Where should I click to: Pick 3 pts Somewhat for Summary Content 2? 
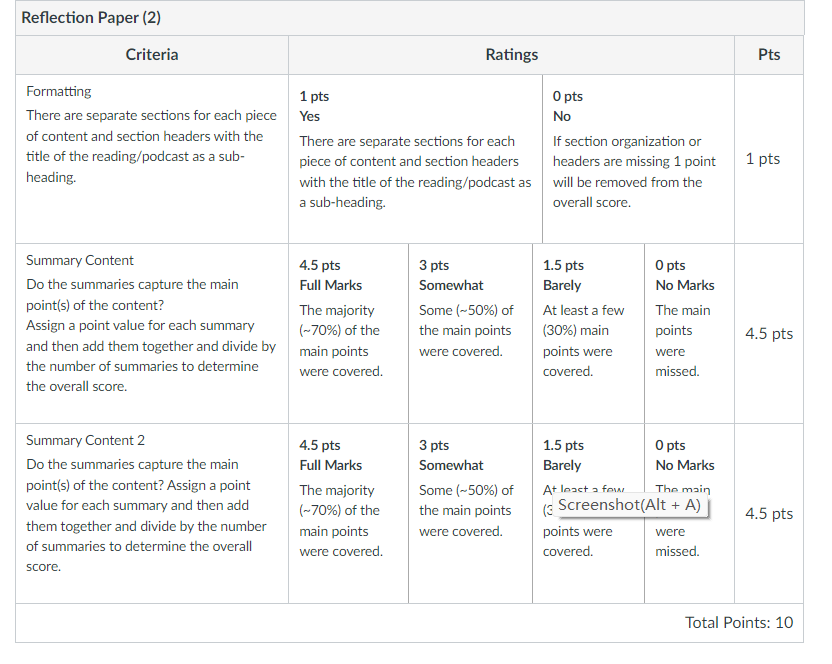[x=470, y=513]
